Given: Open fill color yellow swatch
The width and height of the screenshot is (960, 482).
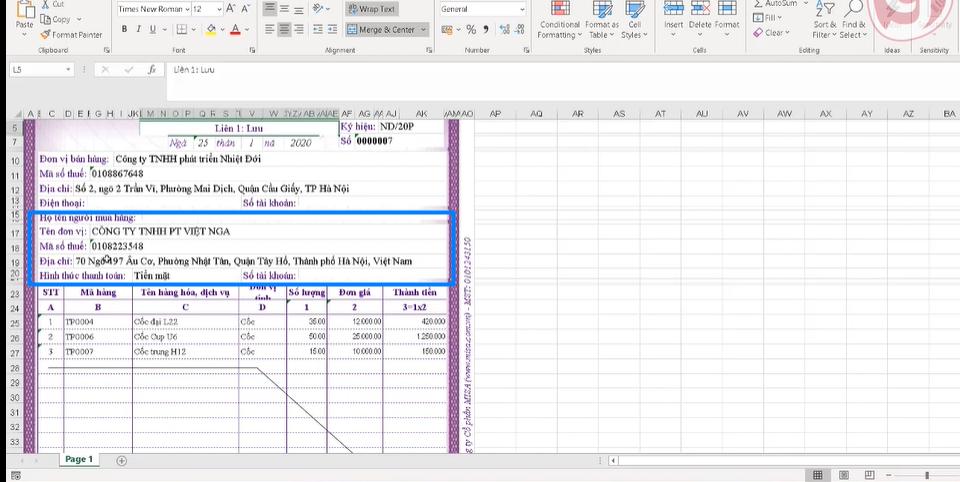Looking at the screenshot, I should [211, 29].
